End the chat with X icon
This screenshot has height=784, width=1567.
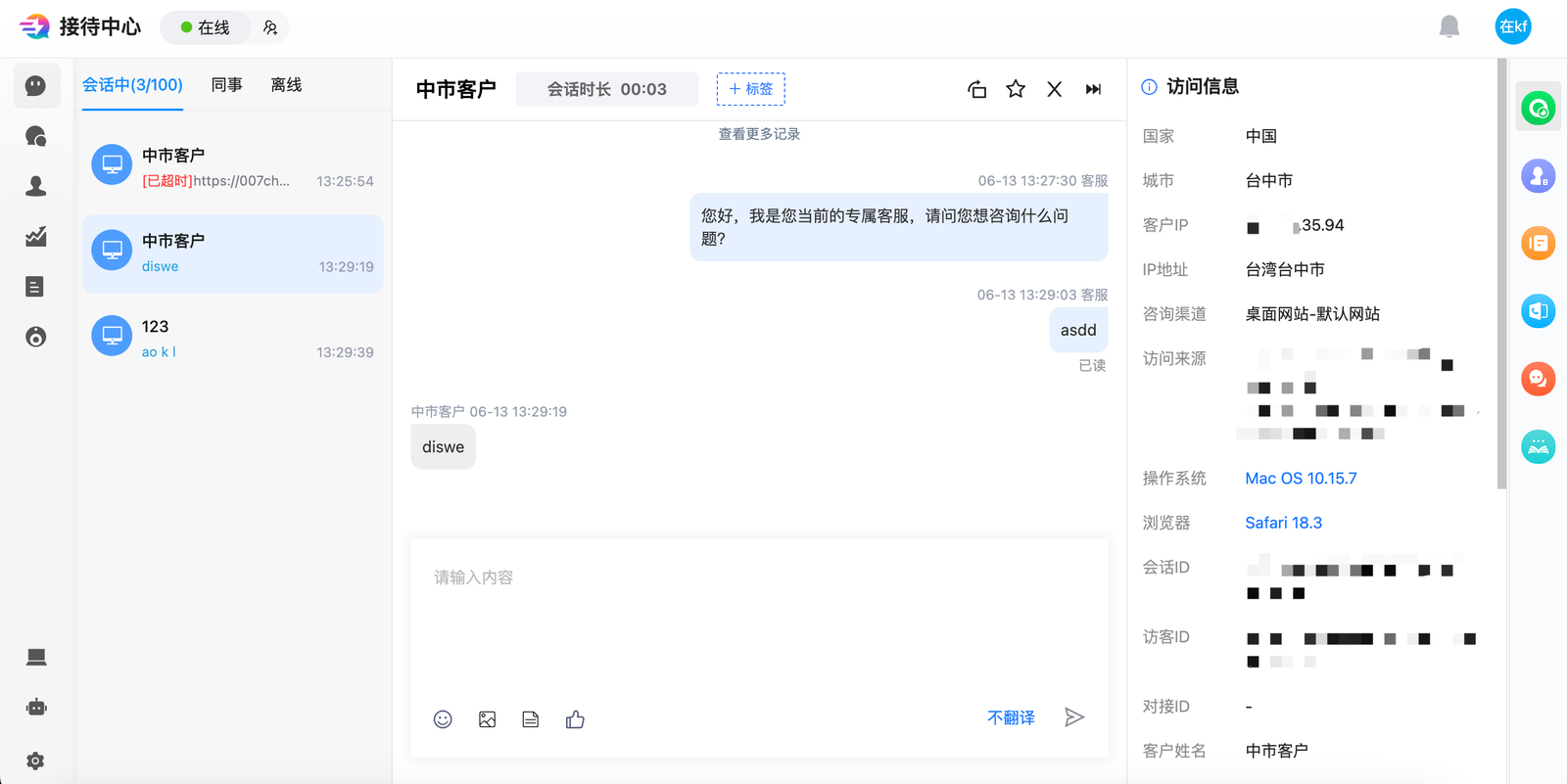1055,89
